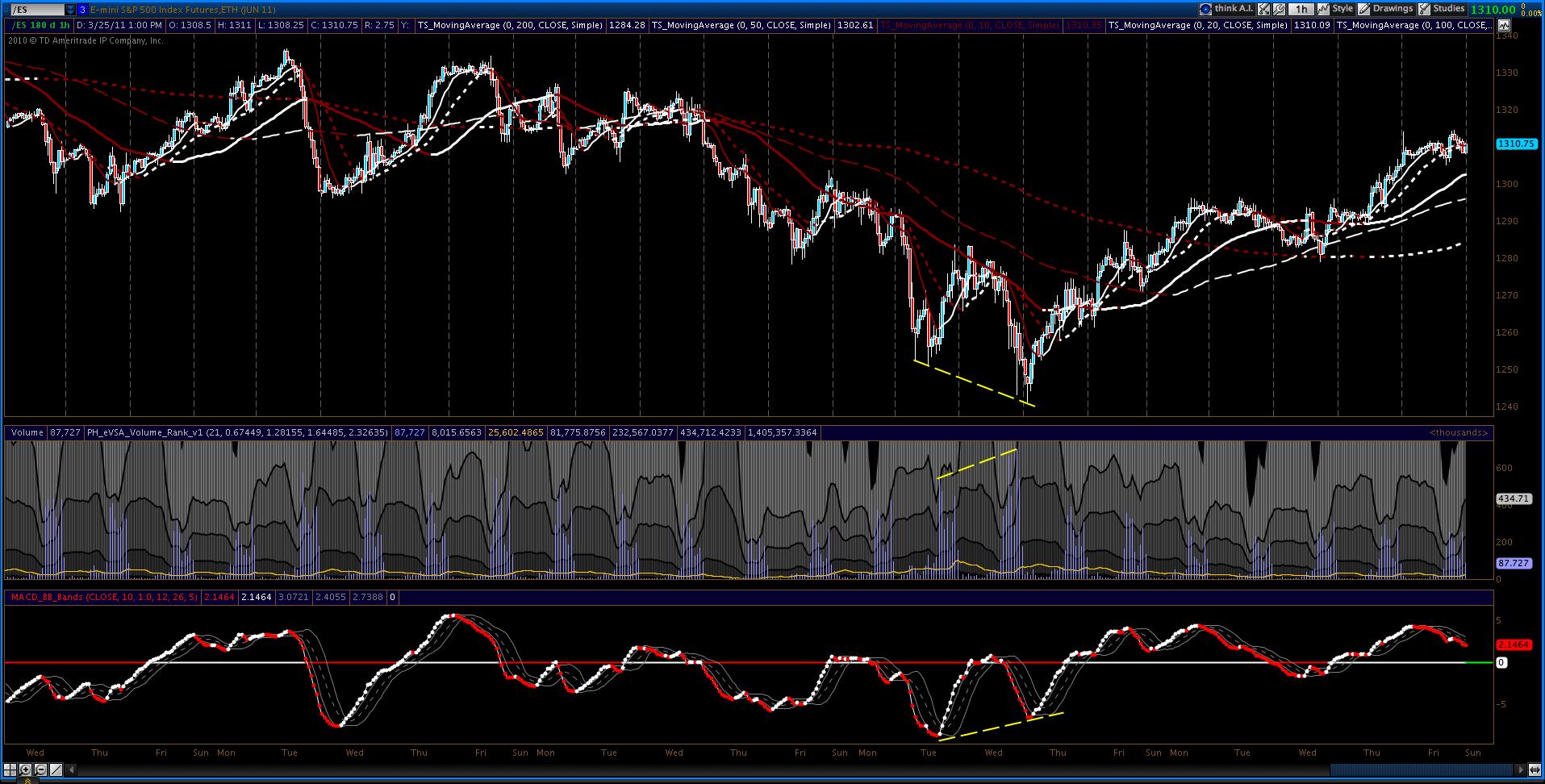
Task: Open the Studies menu
Action: tap(1442, 9)
